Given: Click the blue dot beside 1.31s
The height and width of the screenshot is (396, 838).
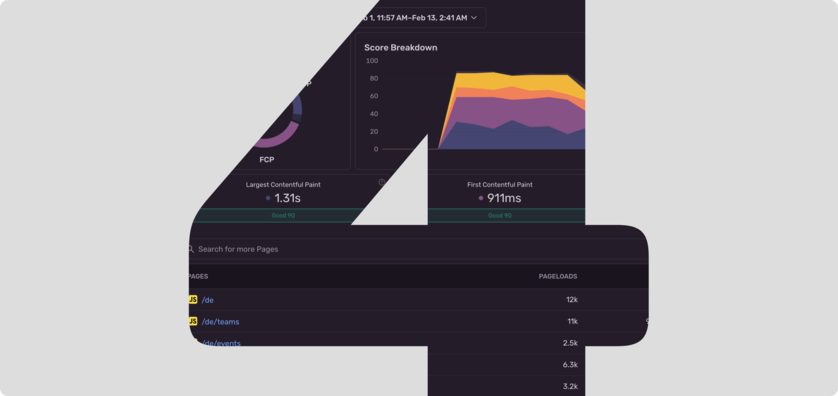Looking at the screenshot, I should [x=268, y=198].
